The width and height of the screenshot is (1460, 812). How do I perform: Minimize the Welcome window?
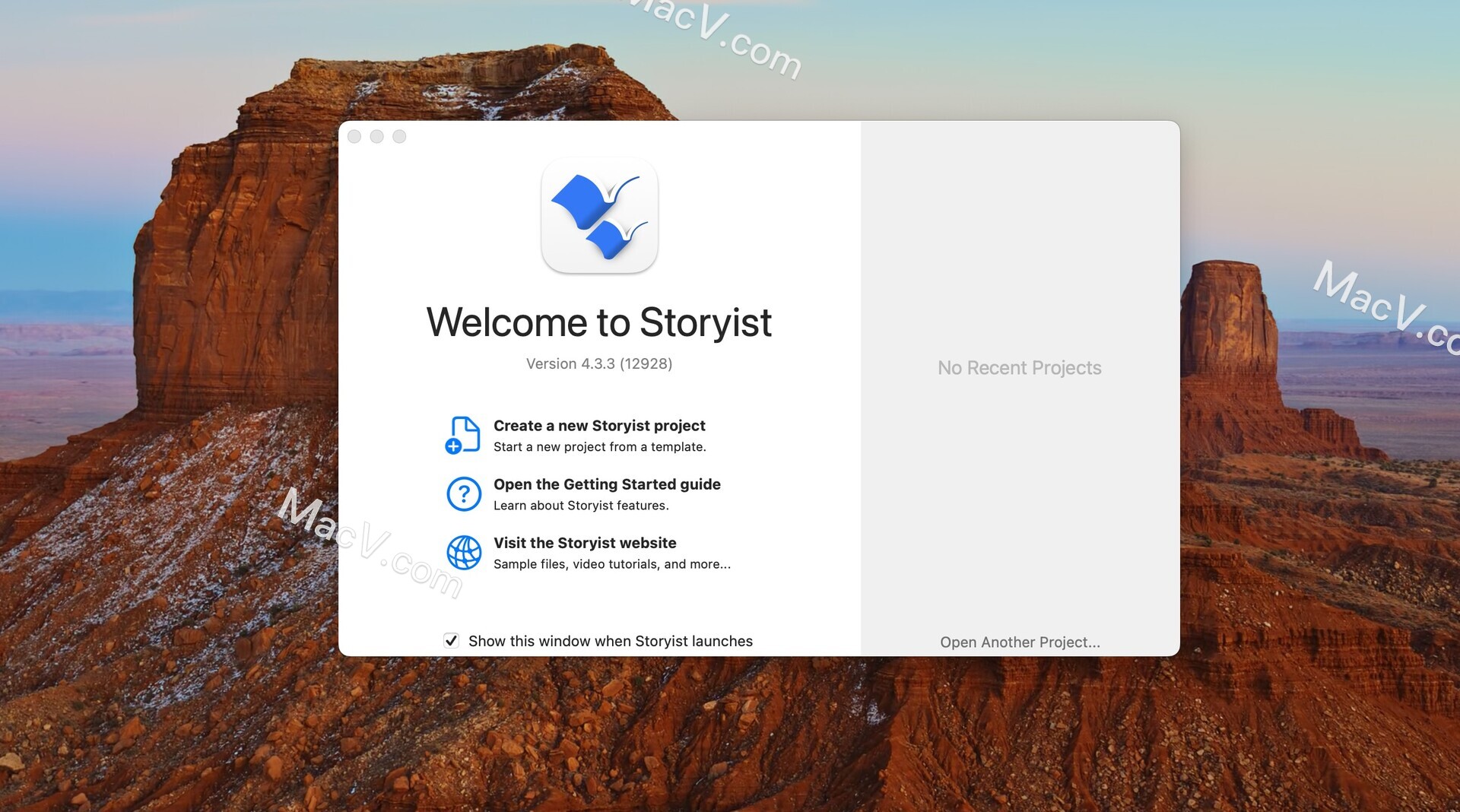tap(377, 137)
